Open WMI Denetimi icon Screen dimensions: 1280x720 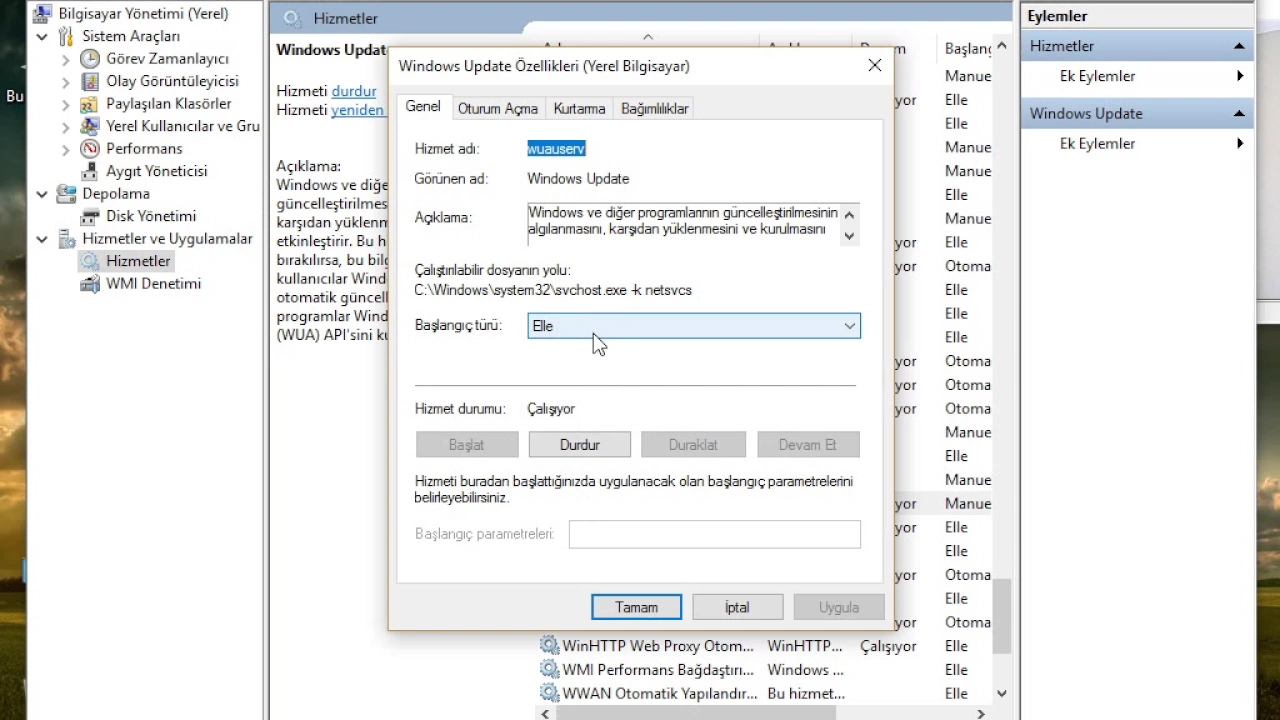(x=90, y=284)
